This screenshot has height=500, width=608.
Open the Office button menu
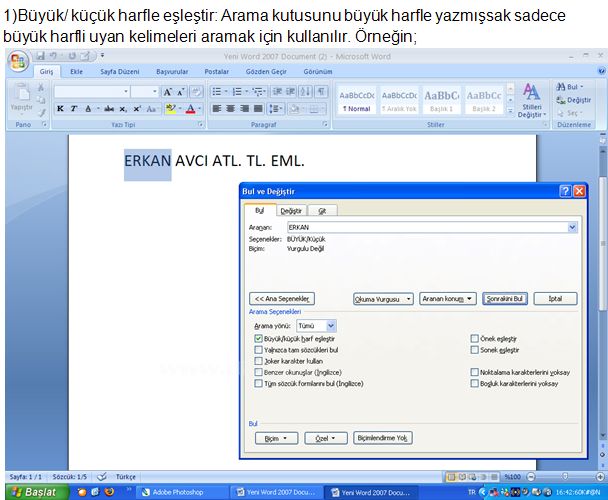pos(18,61)
